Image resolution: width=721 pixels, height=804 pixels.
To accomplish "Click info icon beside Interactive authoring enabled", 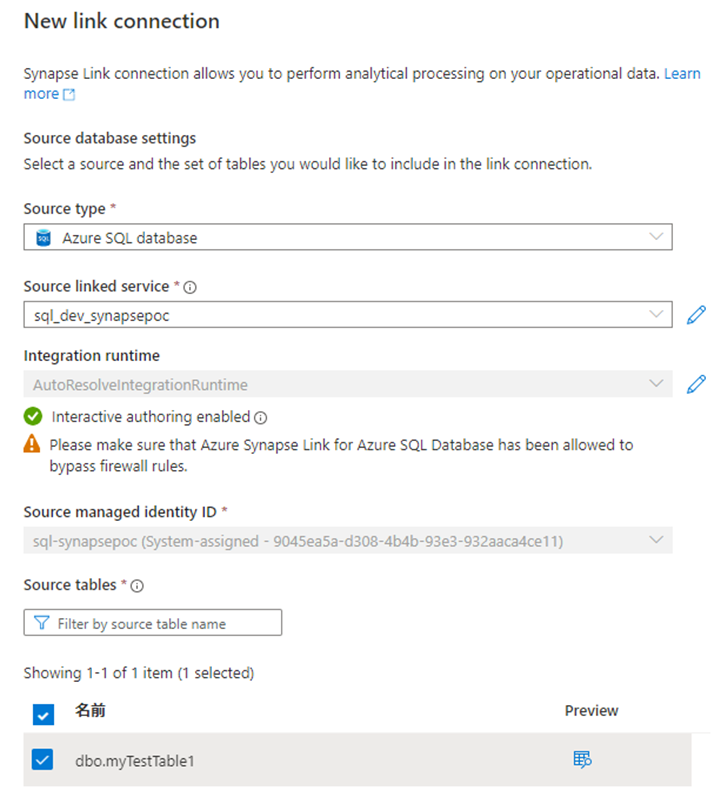I will click(260, 418).
